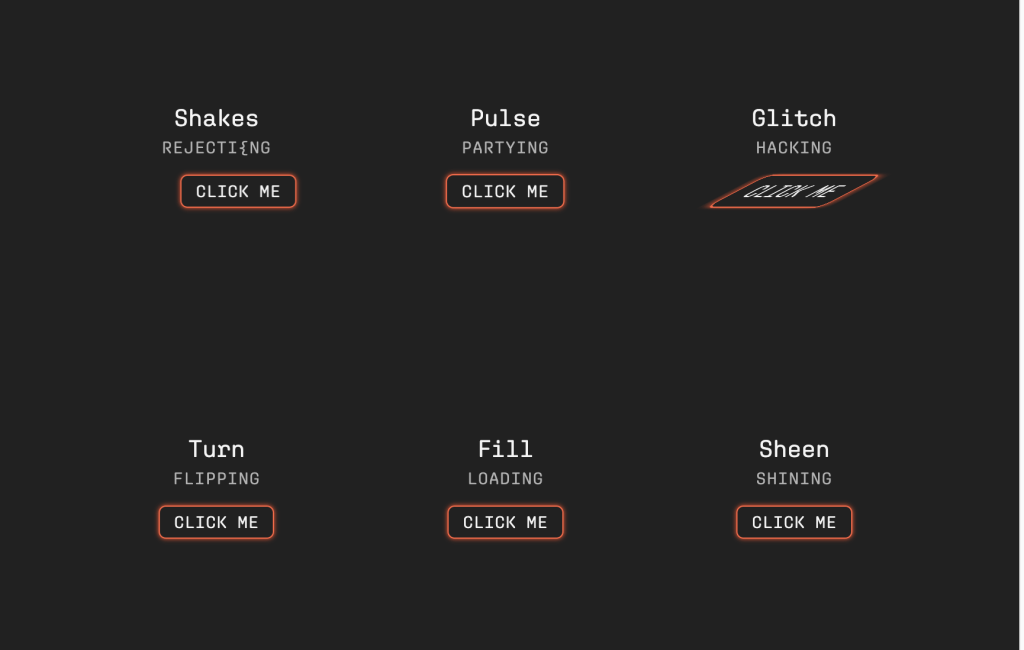1024x650 pixels.
Task: Click the FLIPPING label below Turn
Action: pos(216,478)
